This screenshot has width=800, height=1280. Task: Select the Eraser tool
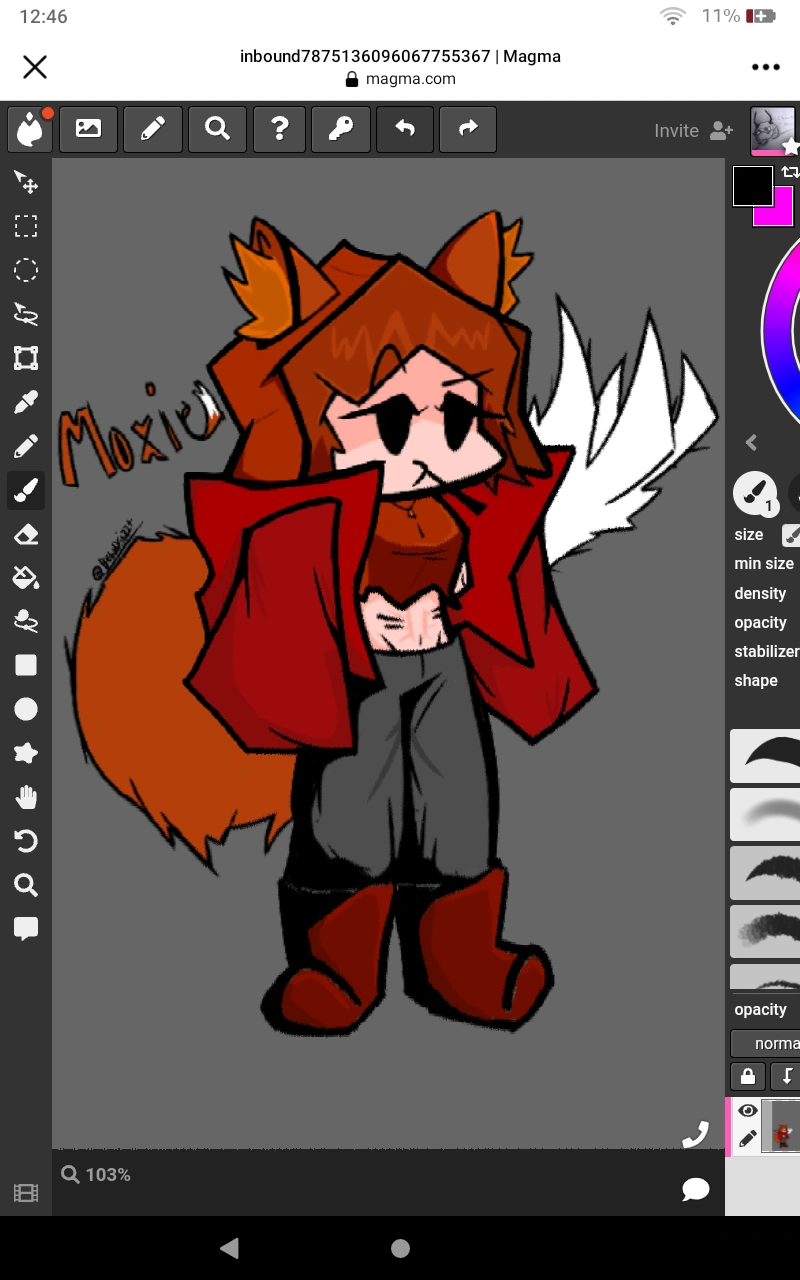pos(26,534)
